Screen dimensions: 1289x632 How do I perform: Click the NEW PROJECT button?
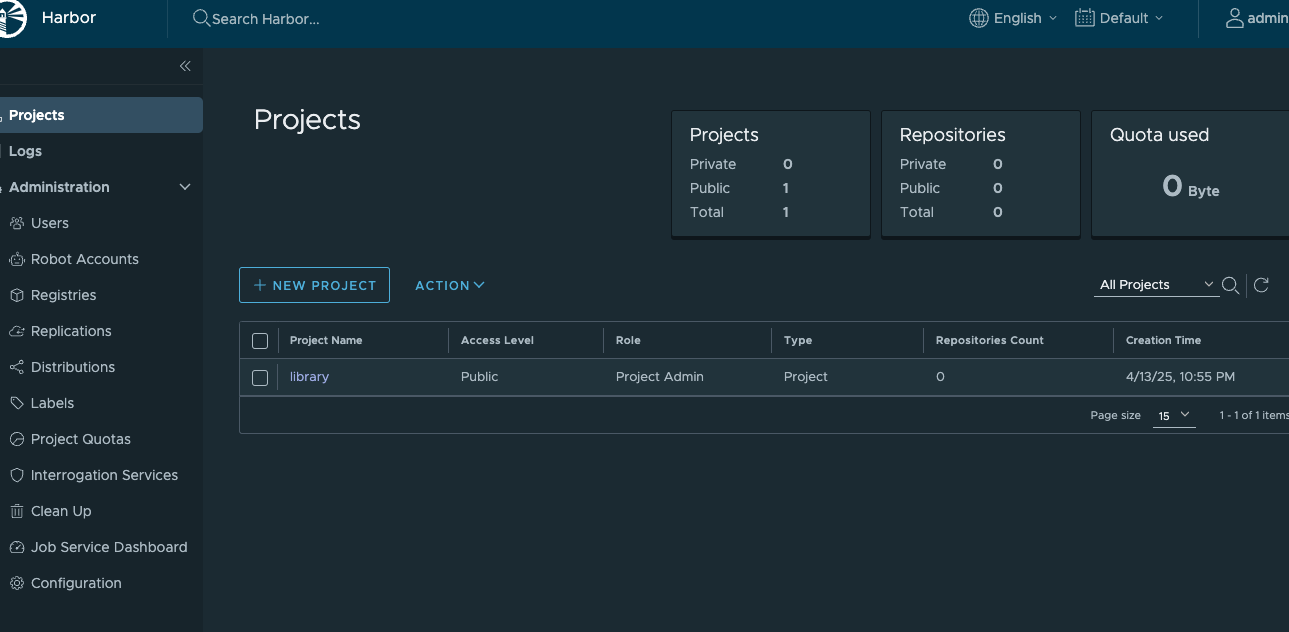tap(314, 285)
